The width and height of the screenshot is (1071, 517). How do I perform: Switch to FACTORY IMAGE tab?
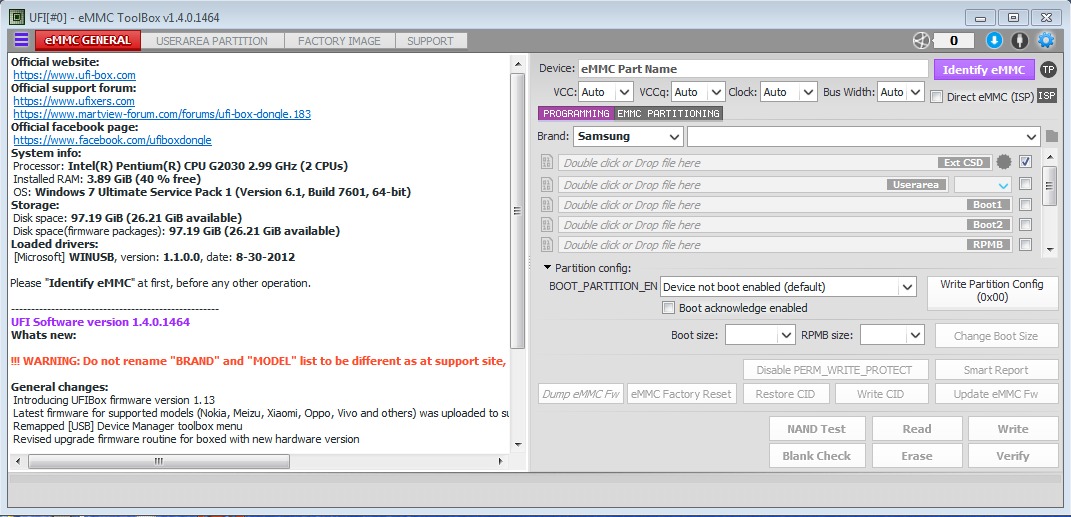[x=339, y=41]
